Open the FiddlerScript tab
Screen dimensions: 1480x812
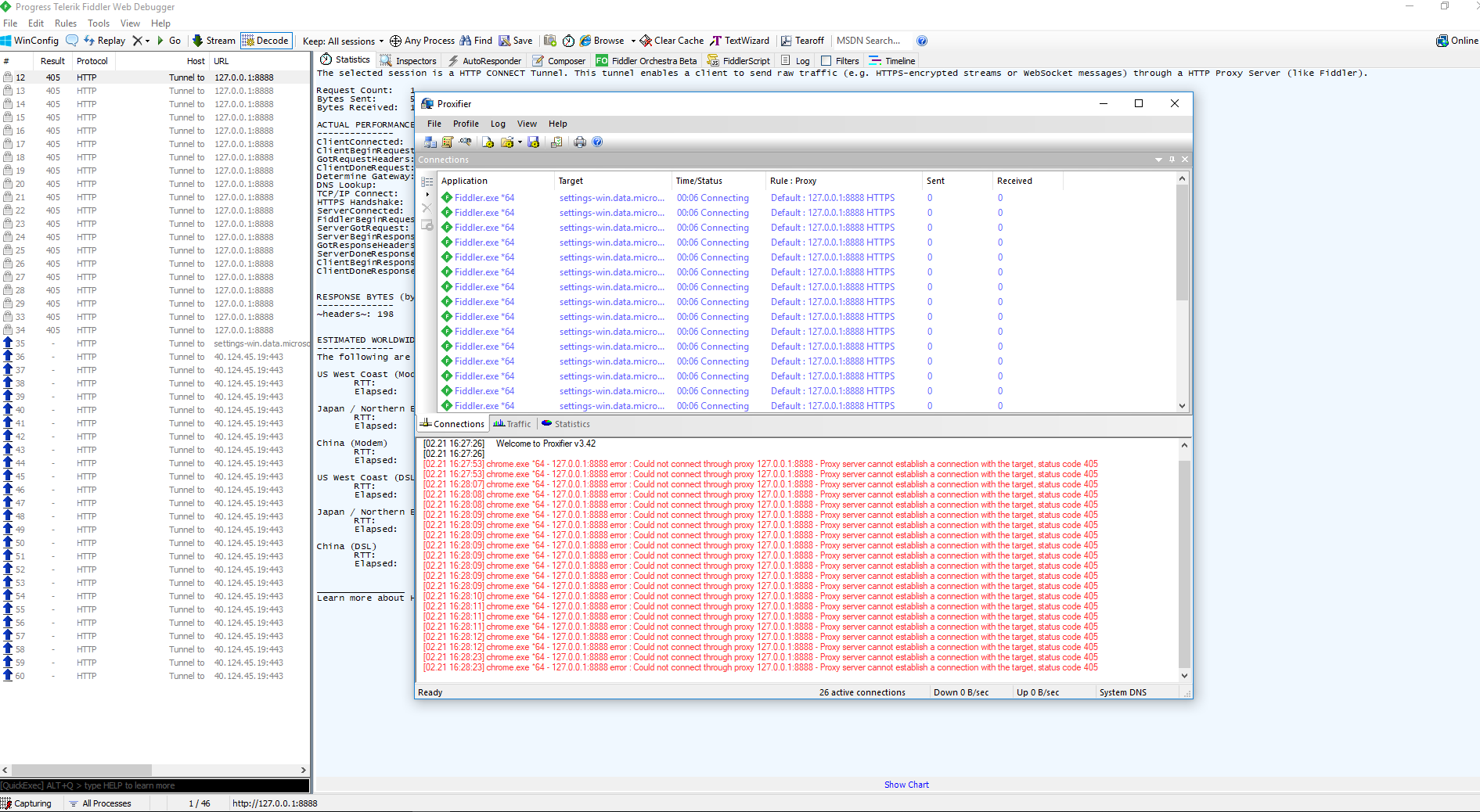pos(739,60)
